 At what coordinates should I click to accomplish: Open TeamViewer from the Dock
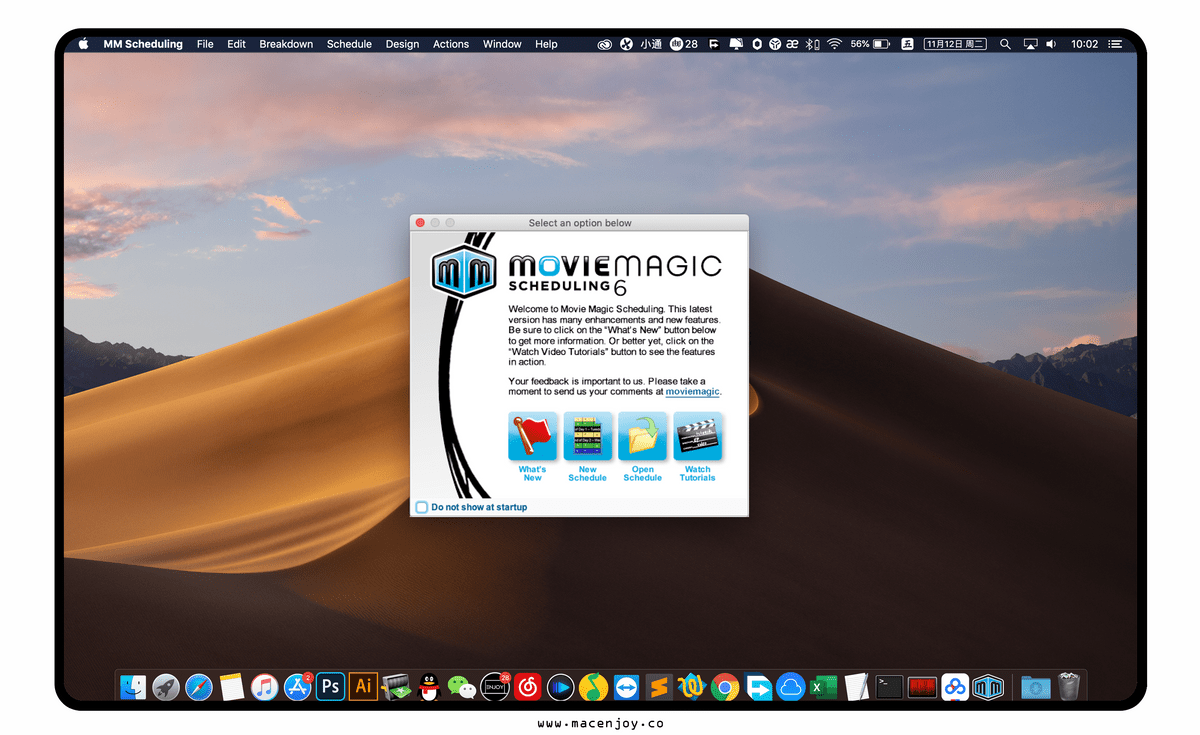tap(626, 686)
